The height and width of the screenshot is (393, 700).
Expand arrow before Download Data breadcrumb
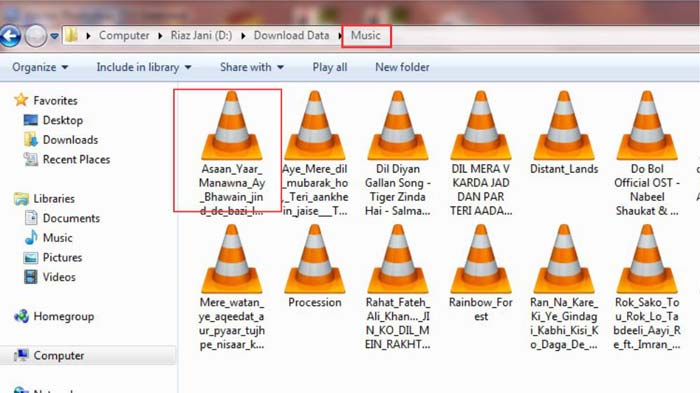pos(243,36)
